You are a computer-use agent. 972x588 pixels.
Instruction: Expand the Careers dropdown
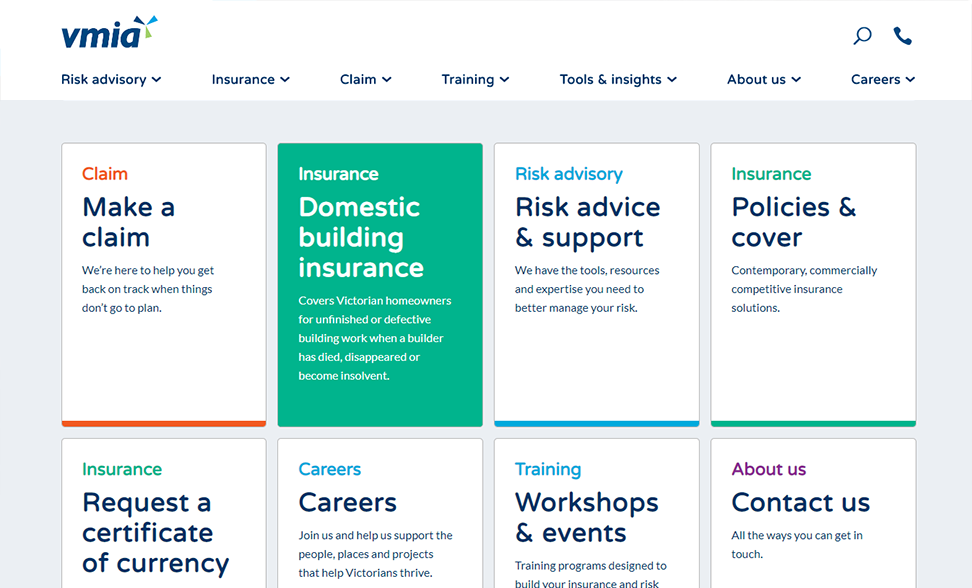882,79
